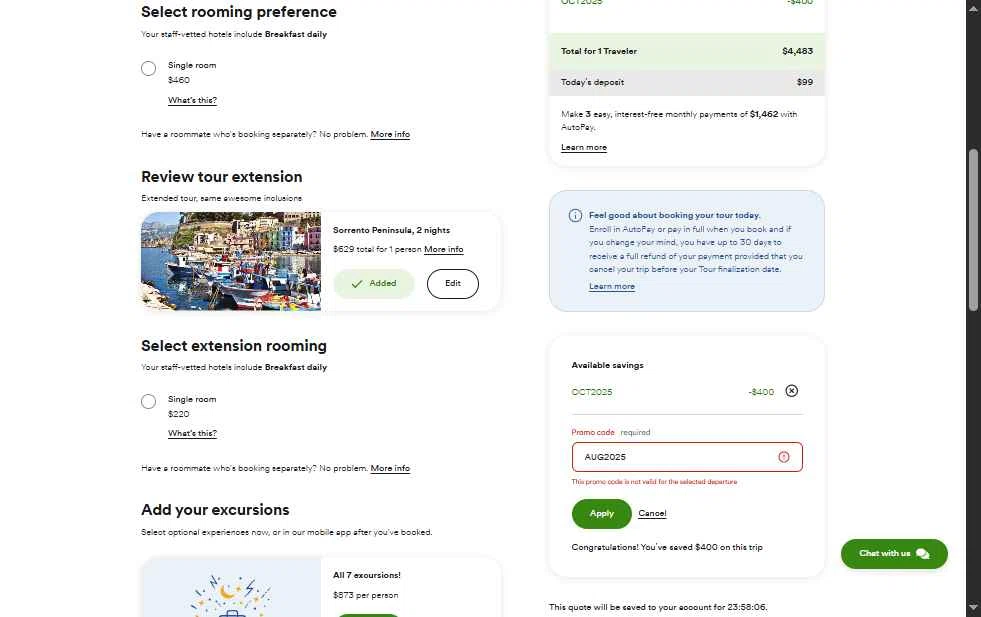981x617 pixels.
Task: Click the Congratulations saved $400 message
Action: click(667, 547)
